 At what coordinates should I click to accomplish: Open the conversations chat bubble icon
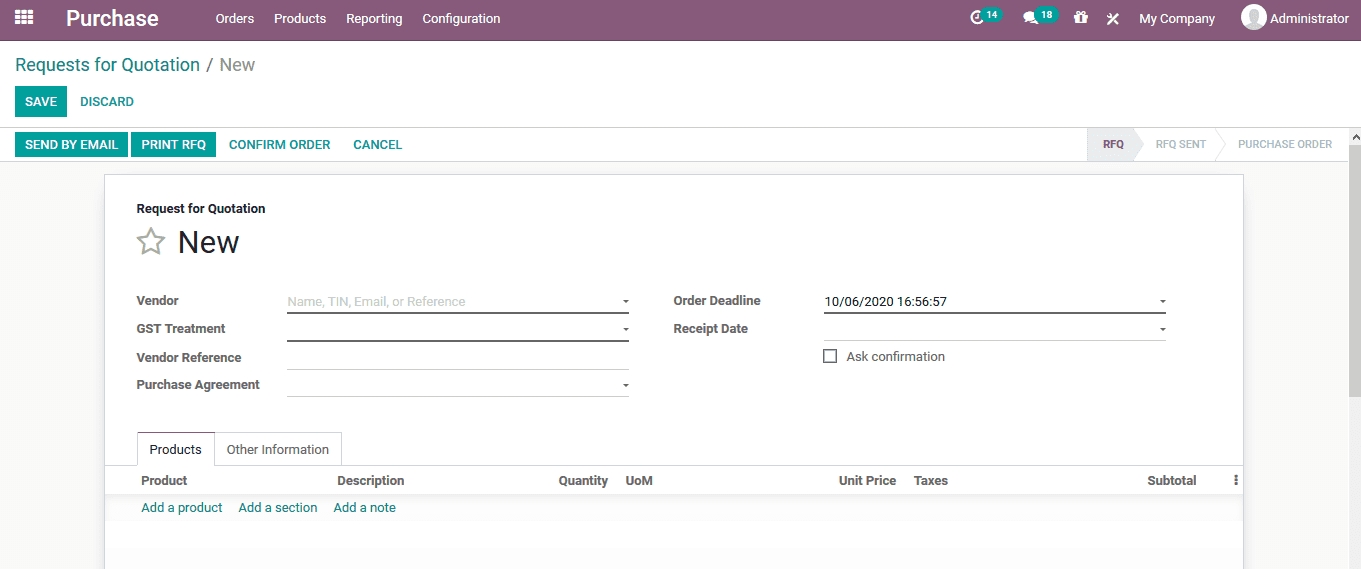[x=1031, y=18]
